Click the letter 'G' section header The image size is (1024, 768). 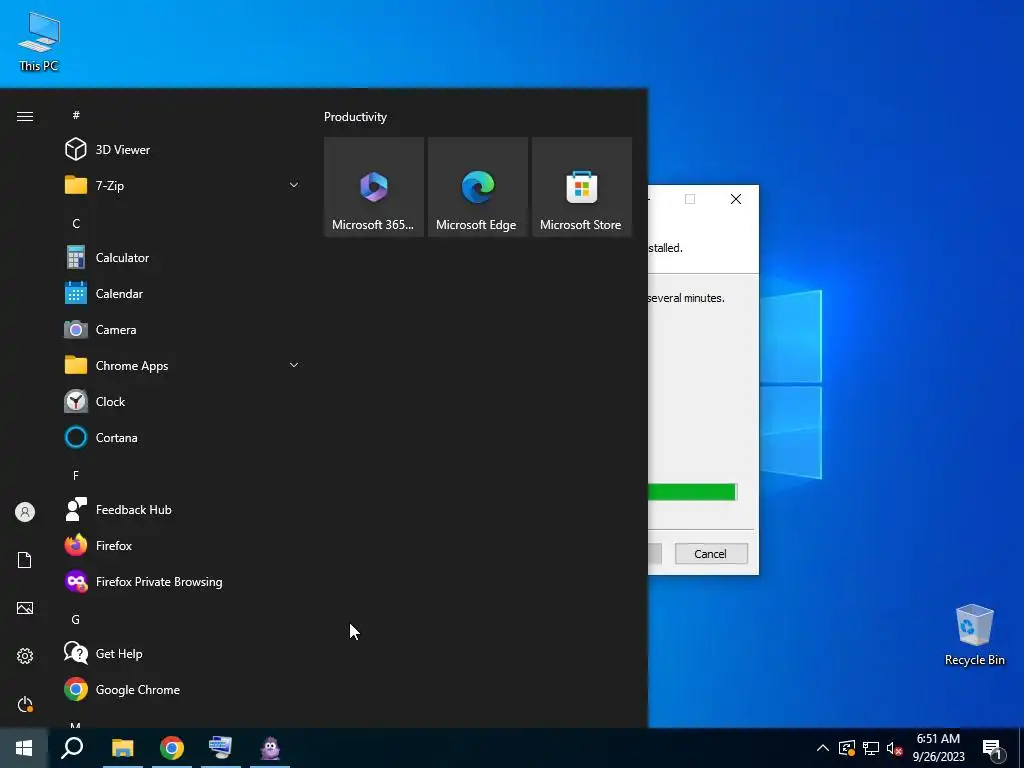76,619
